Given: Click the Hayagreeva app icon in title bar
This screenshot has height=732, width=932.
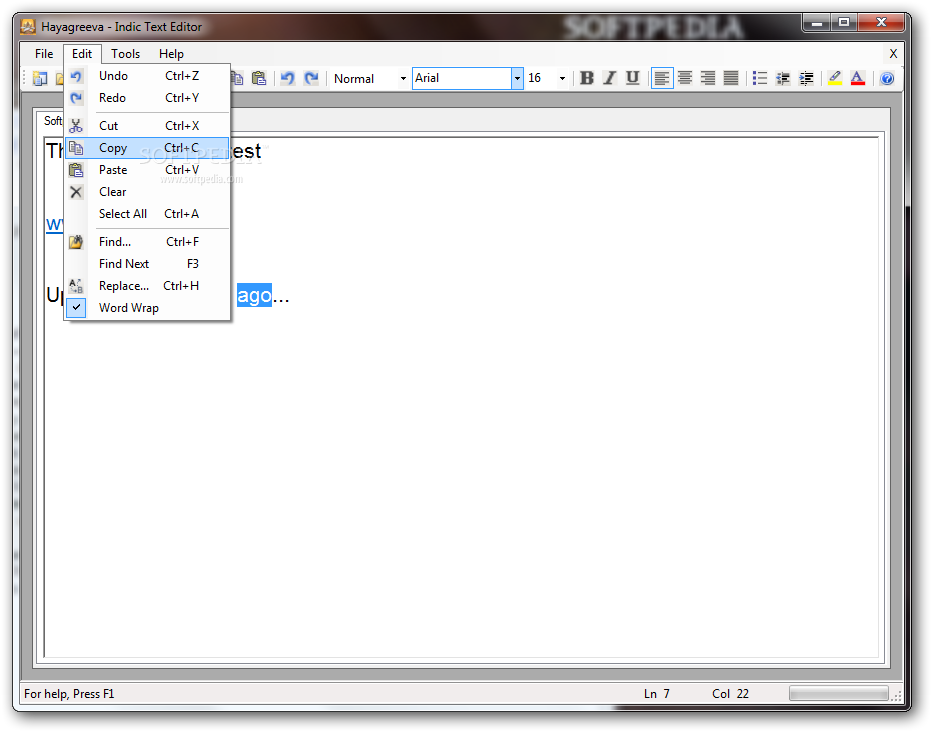Looking at the screenshot, I should (x=28, y=27).
